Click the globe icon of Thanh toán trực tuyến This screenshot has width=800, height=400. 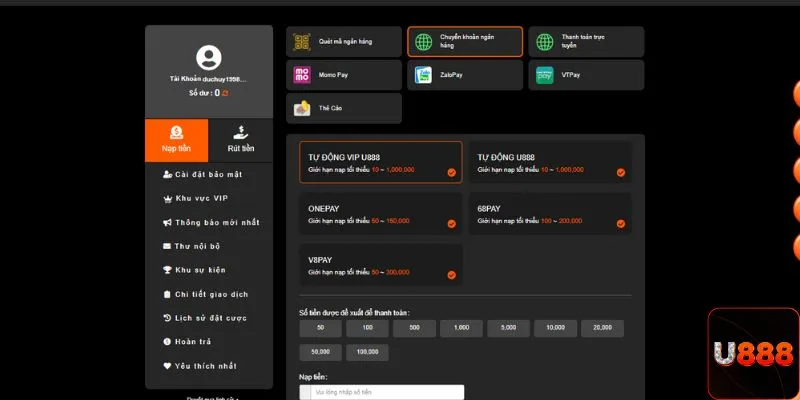pos(545,42)
